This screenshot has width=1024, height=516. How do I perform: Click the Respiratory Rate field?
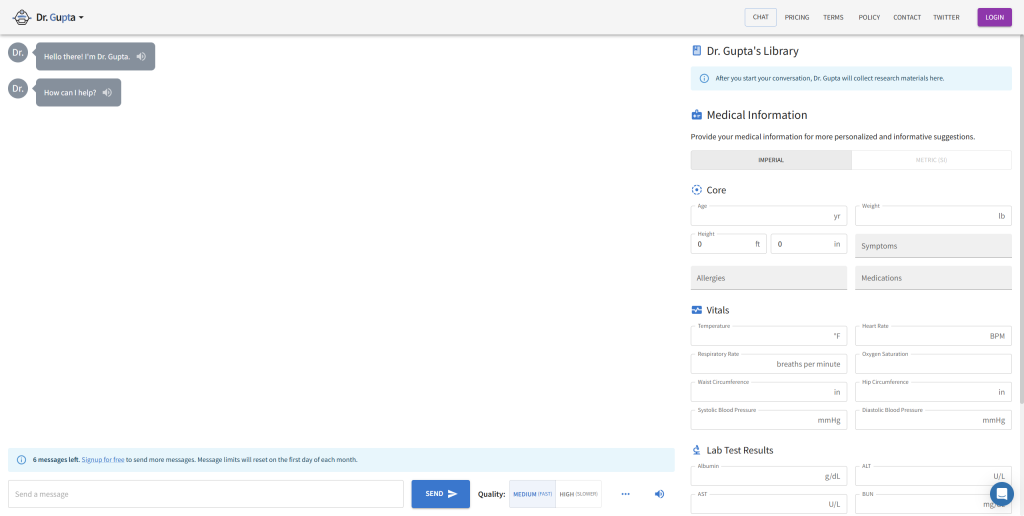pyautogui.click(x=769, y=364)
